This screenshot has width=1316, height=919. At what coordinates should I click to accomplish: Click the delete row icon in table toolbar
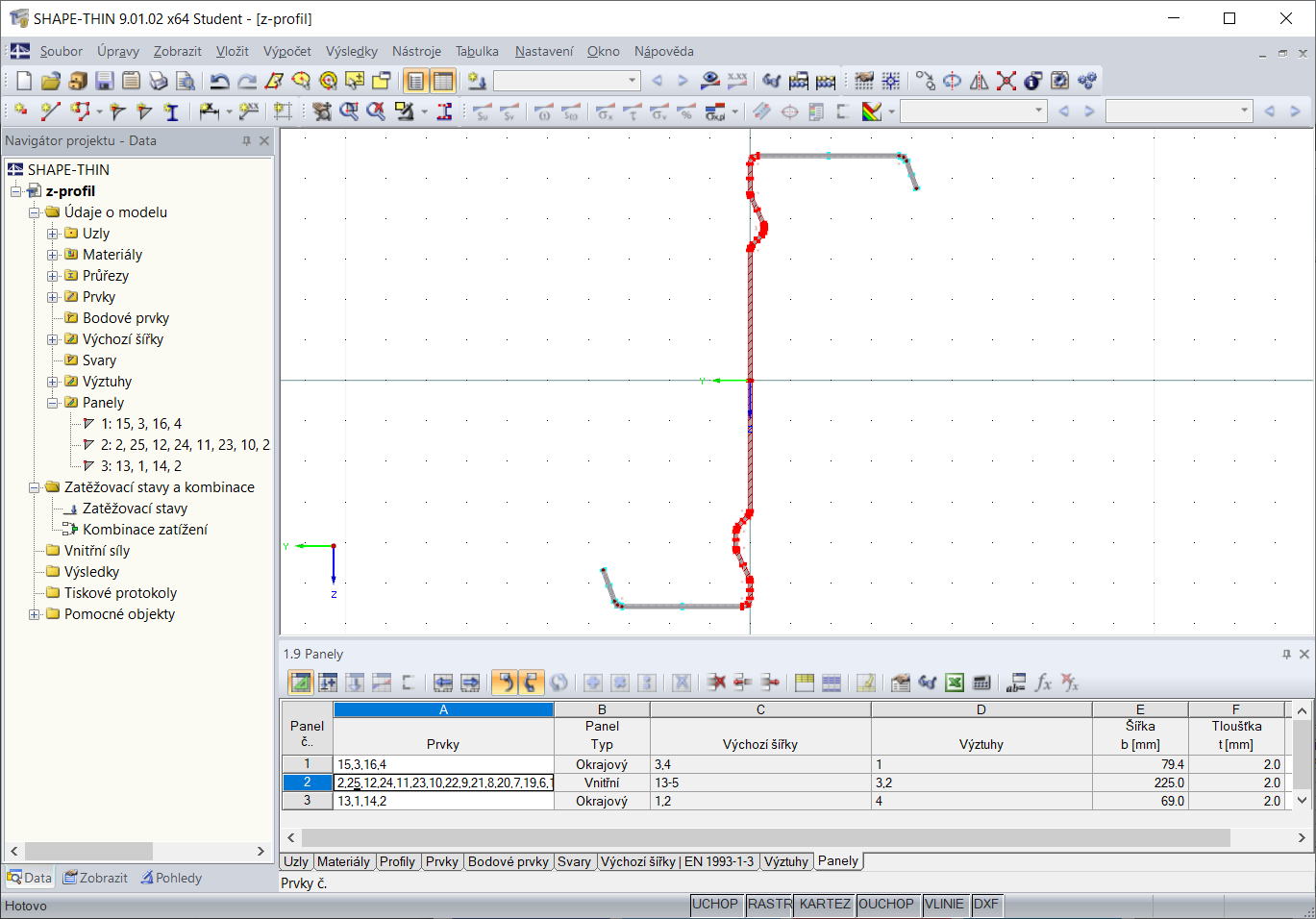716,683
